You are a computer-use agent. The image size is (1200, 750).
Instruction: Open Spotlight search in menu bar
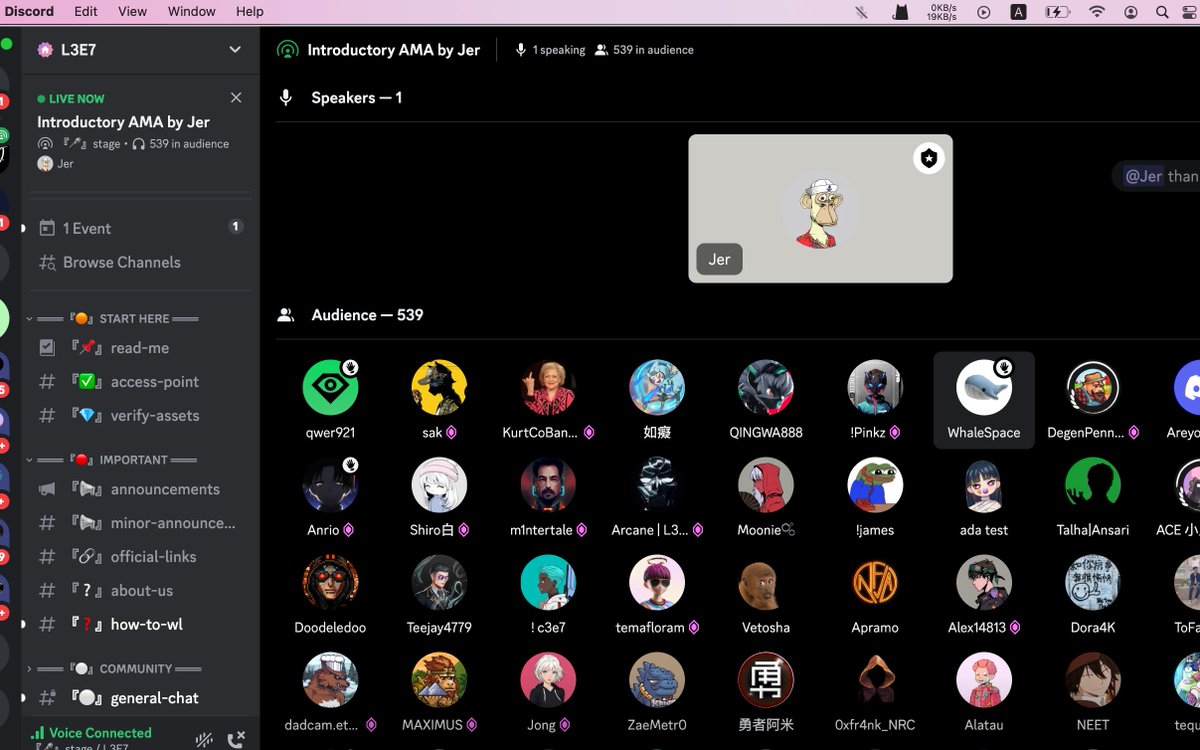point(1162,12)
